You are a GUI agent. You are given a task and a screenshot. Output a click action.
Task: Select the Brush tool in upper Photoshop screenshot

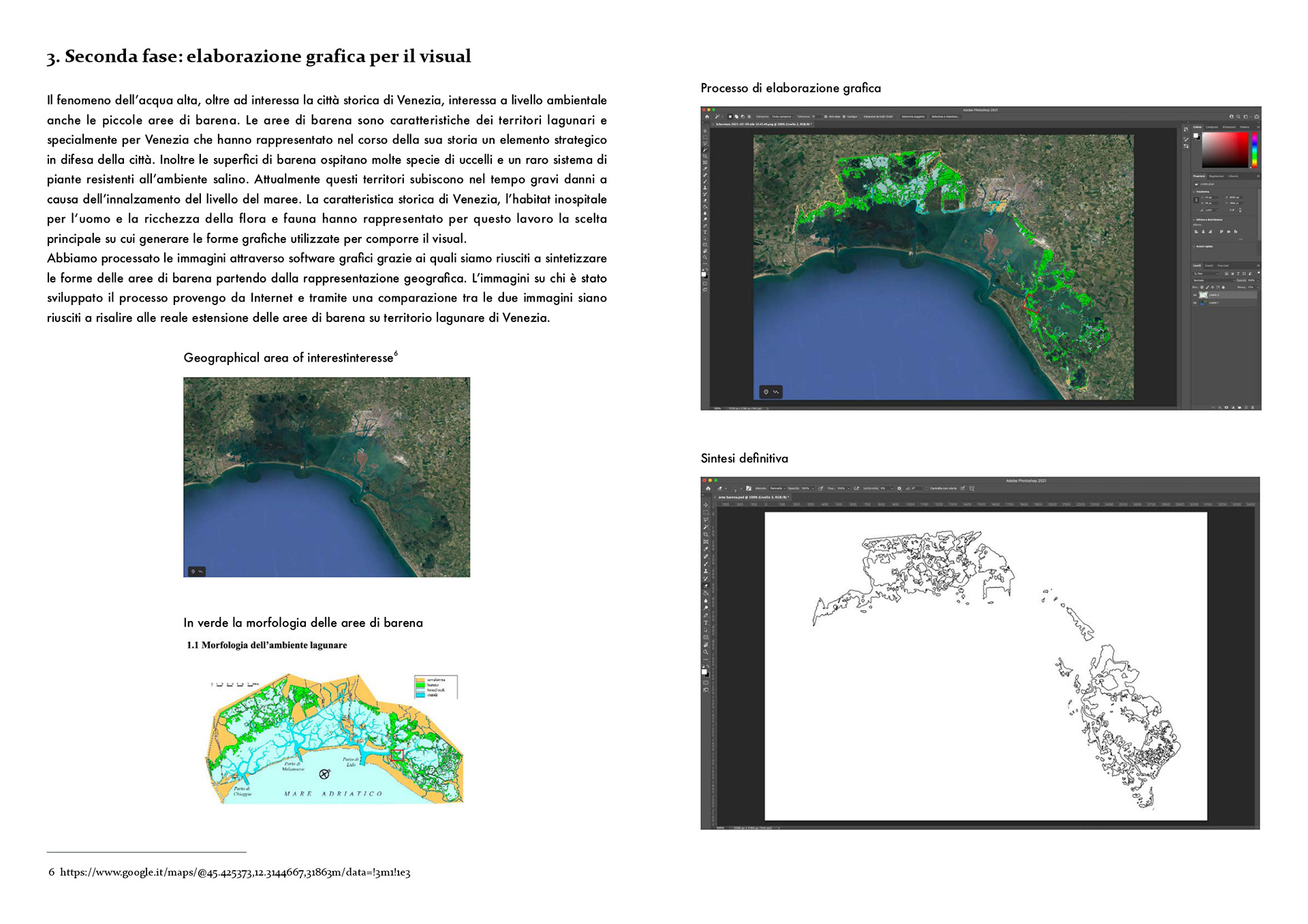click(x=705, y=182)
